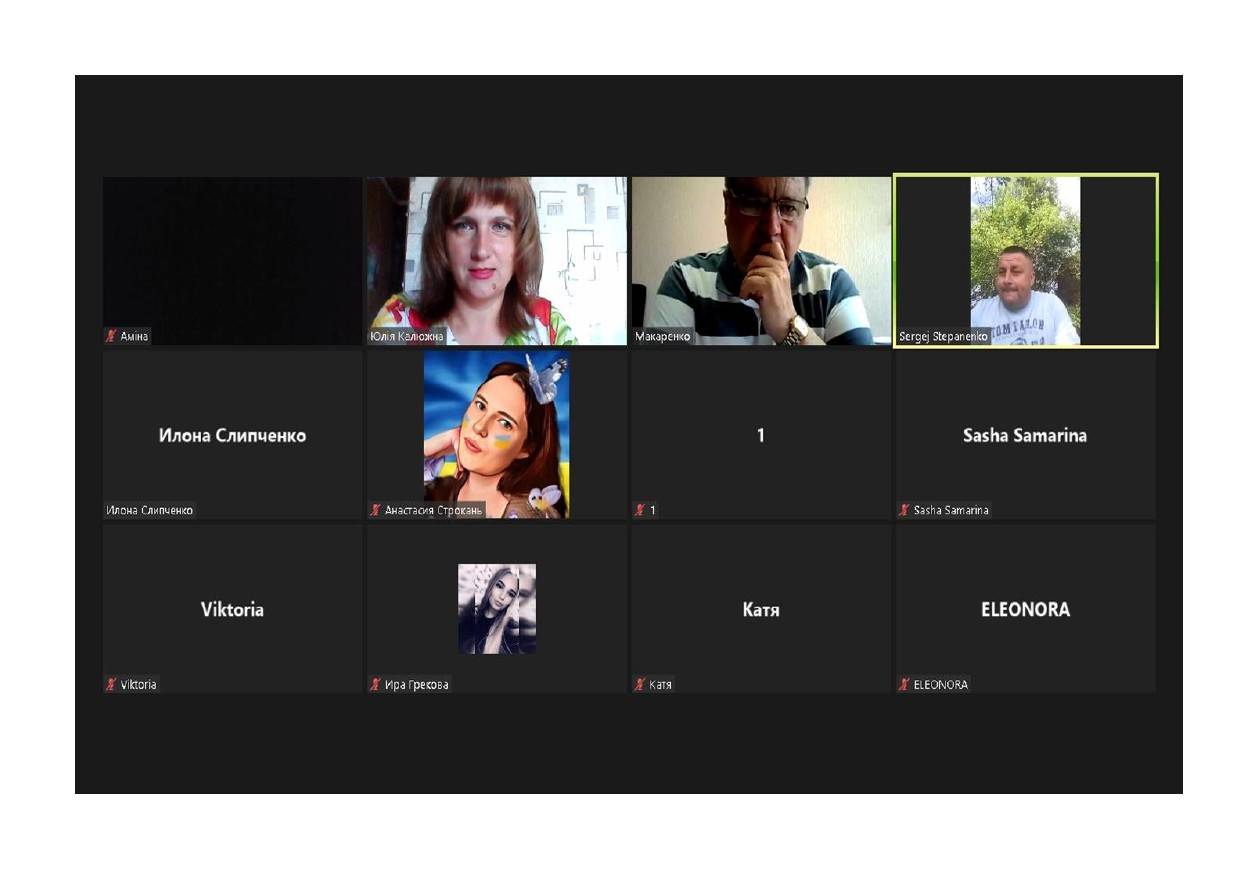
Task: Select the Илона Слипченко participant tile
Action: (232, 435)
